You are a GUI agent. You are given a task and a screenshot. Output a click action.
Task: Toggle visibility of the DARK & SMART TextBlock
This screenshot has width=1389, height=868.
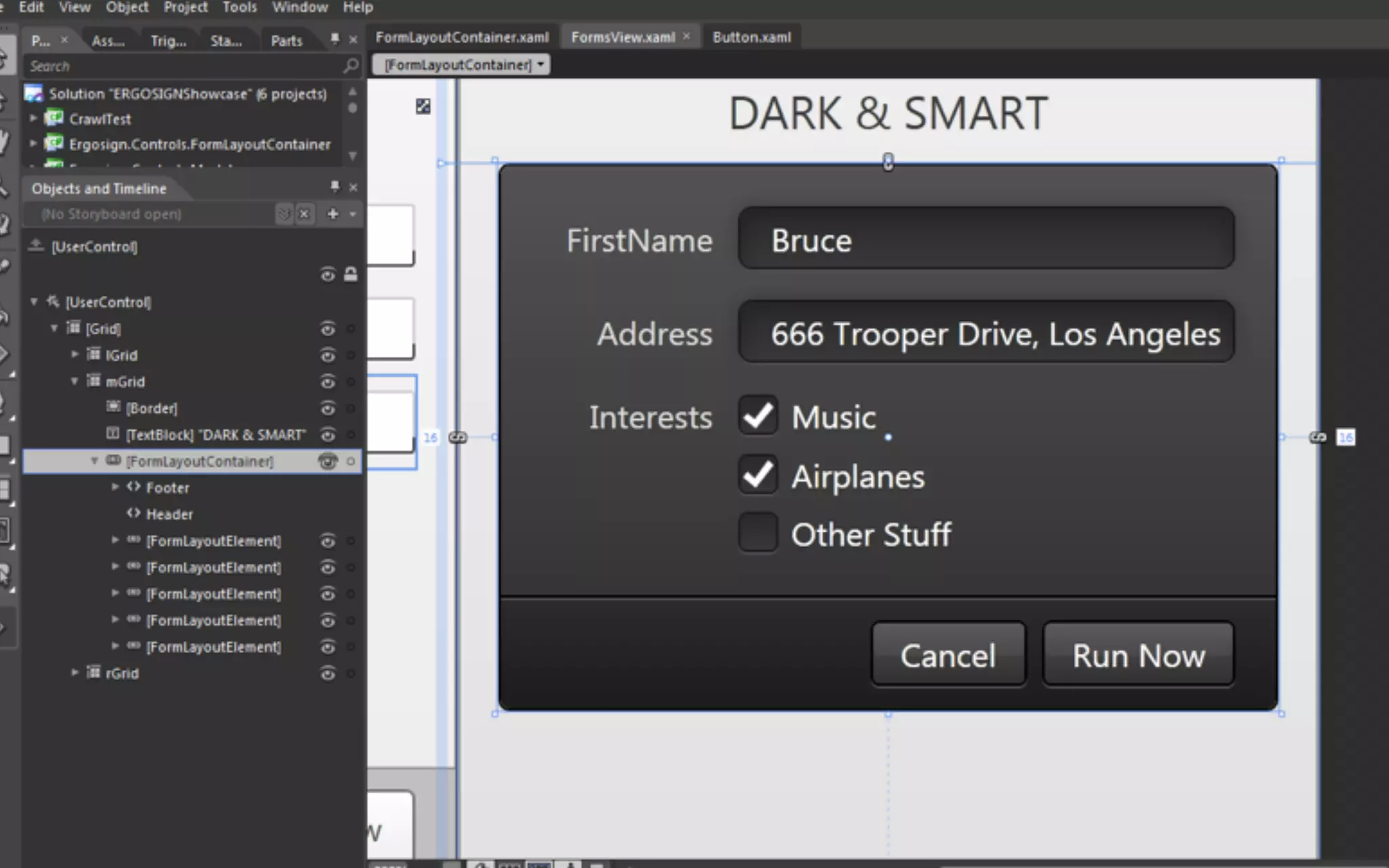click(x=328, y=435)
